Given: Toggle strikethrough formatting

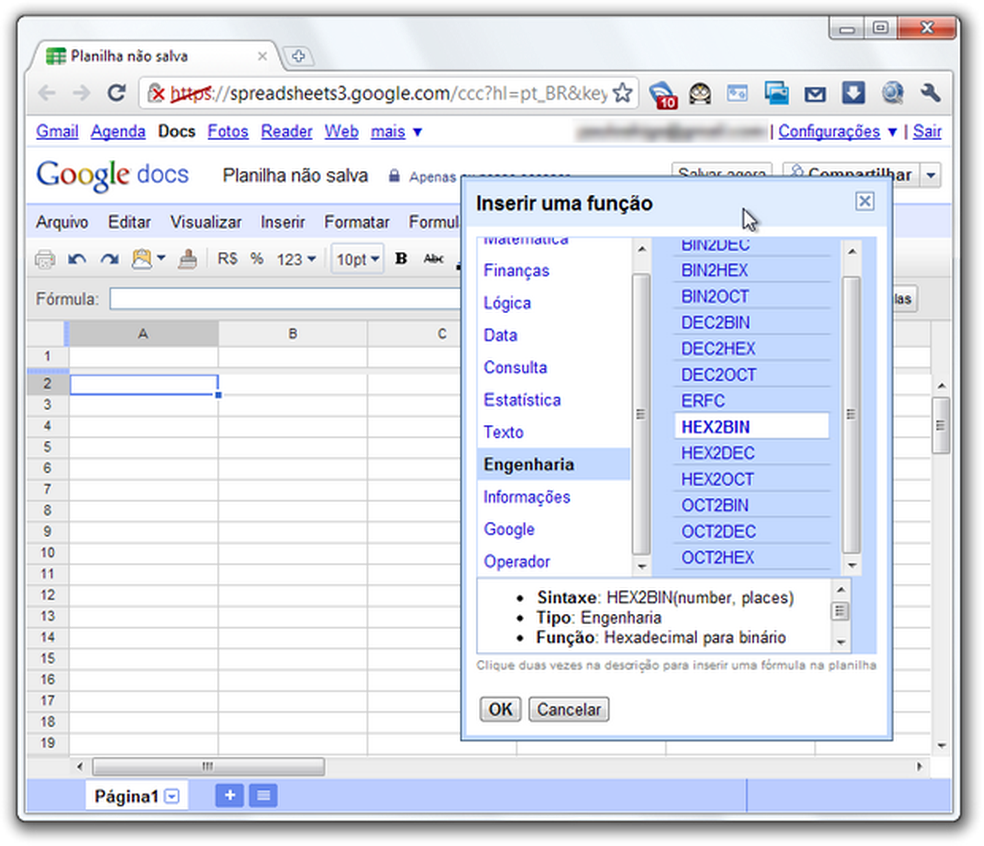Looking at the screenshot, I should point(433,258).
